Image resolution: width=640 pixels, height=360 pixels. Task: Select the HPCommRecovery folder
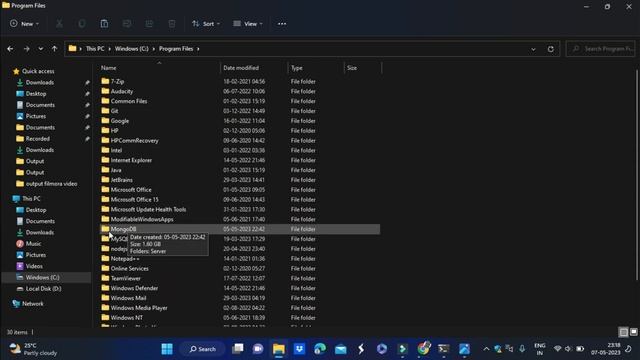[x=134, y=140]
